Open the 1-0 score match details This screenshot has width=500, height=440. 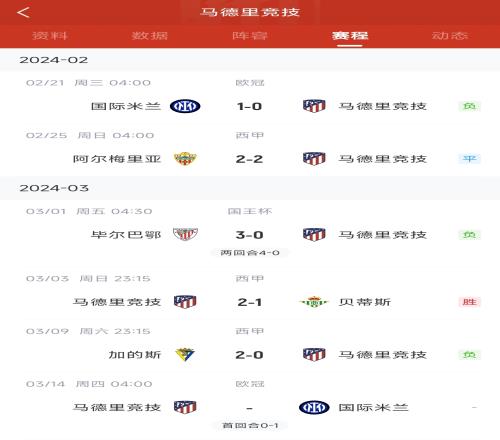(249, 106)
